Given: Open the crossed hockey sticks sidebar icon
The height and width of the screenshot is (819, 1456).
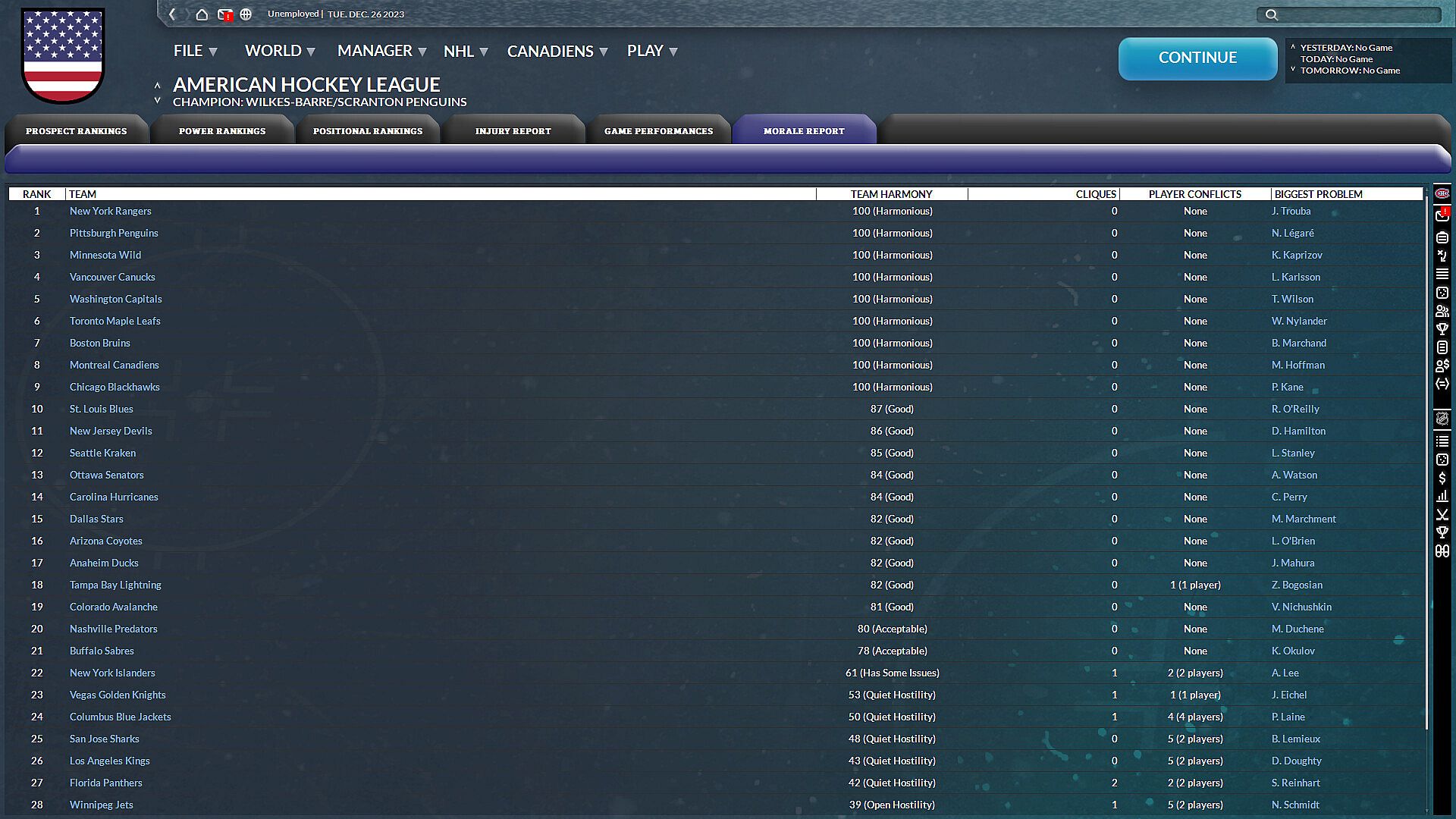Looking at the screenshot, I should coord(1442,514).
